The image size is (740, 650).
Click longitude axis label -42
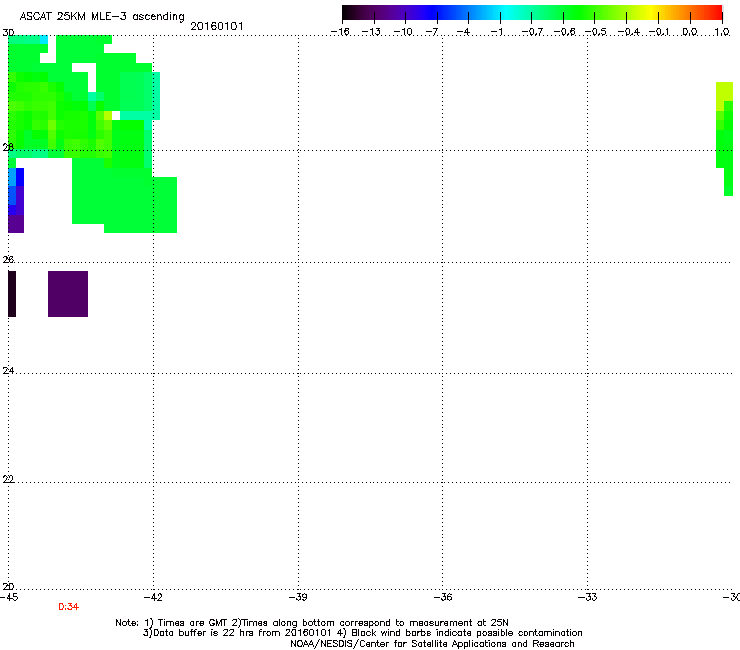pyautogui.click(x=153, y=597)
